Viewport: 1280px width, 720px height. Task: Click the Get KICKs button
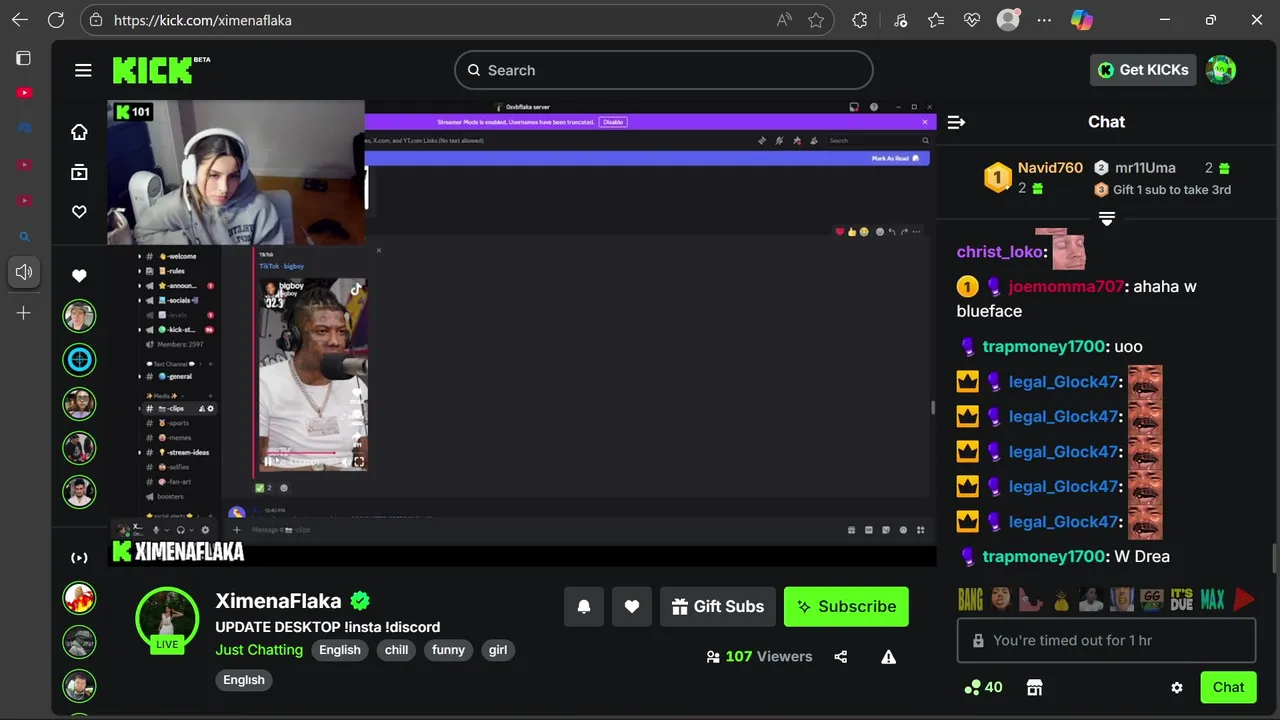(x=1143, y=70)
